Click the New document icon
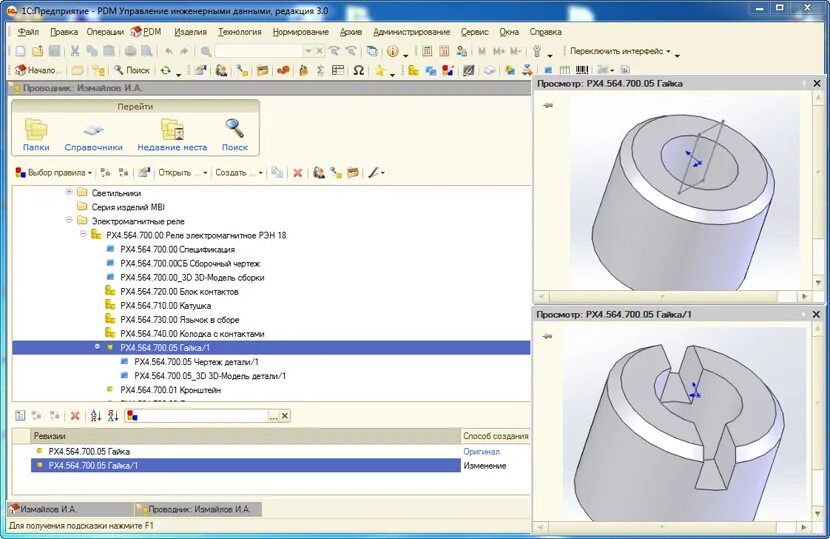The height and width of the screenshot is (539, 830). point(20,51)
